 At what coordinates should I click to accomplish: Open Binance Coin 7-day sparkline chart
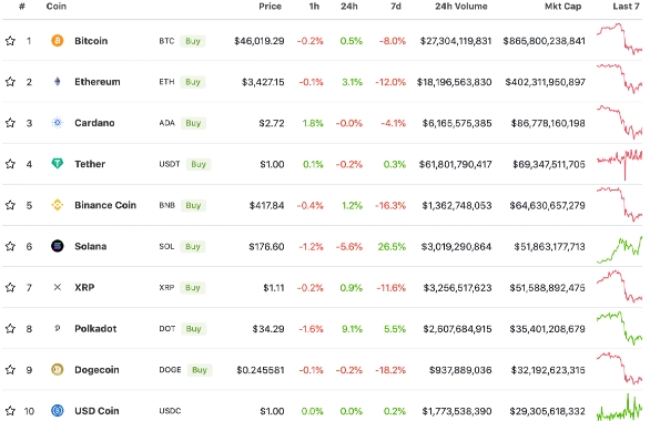point(619,204)
